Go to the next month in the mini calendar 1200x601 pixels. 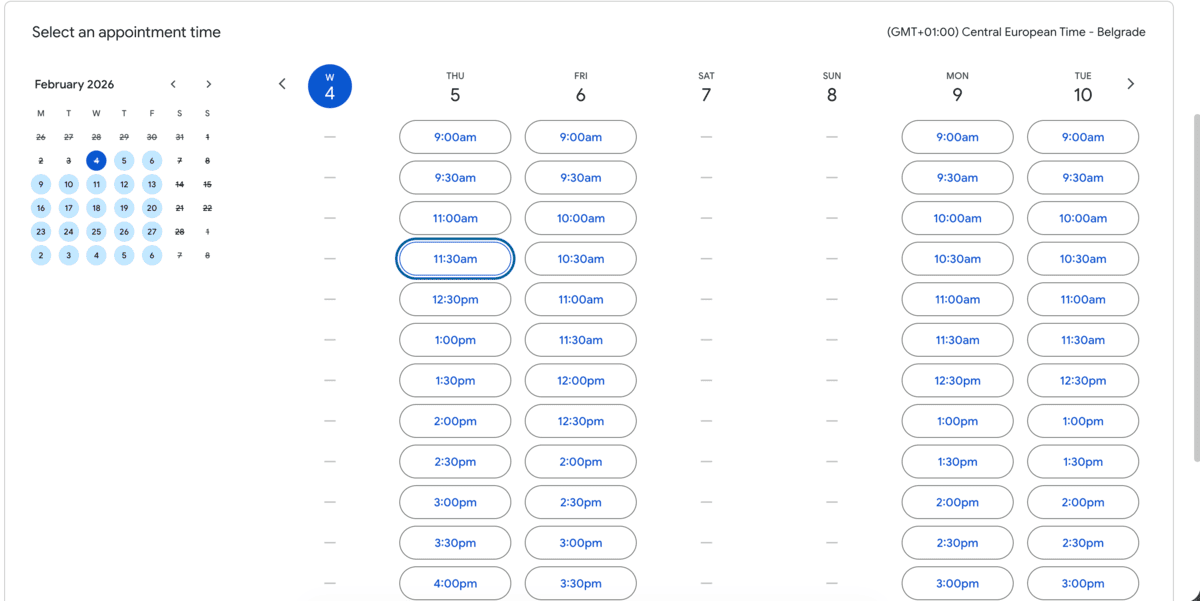click(209, 84)
